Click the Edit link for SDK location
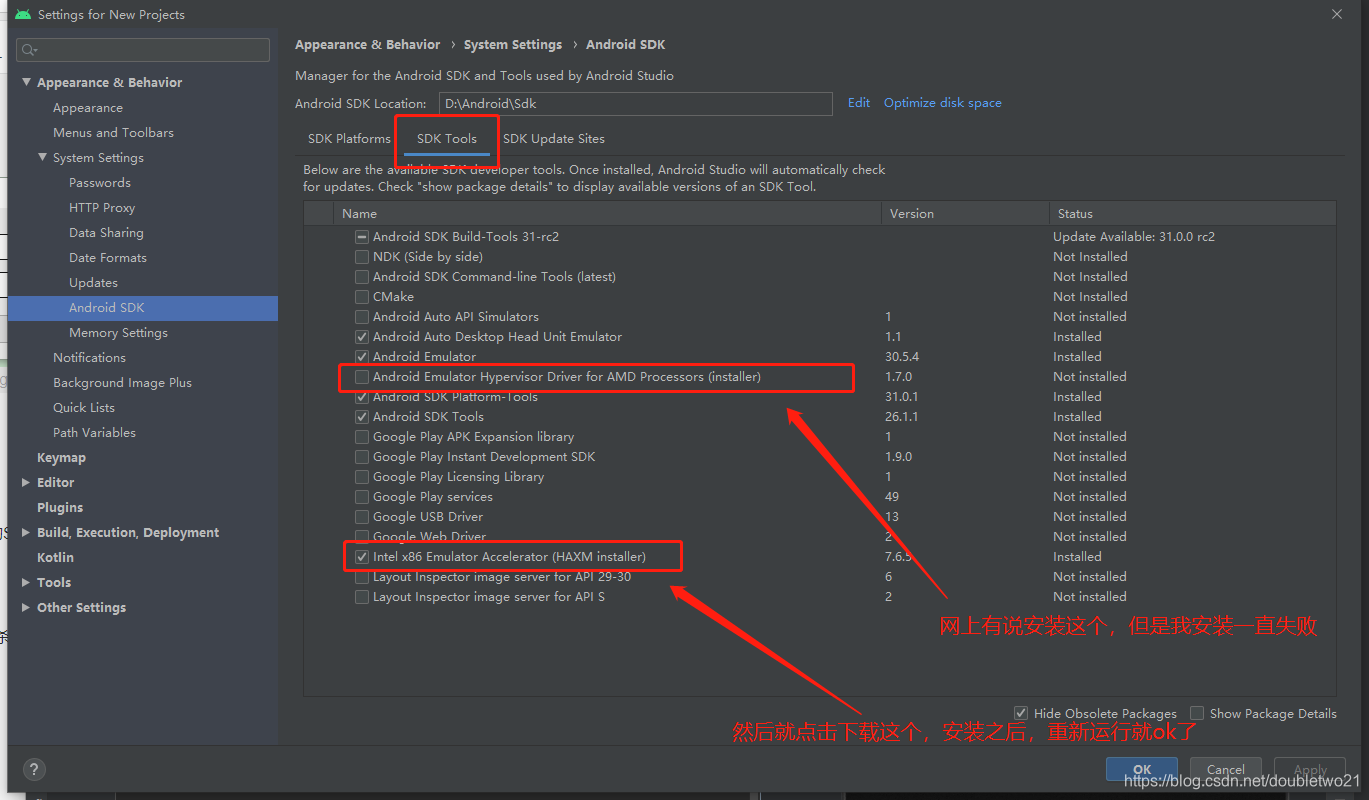Screen dimensions: 1369x800 (x=859, y=103)
